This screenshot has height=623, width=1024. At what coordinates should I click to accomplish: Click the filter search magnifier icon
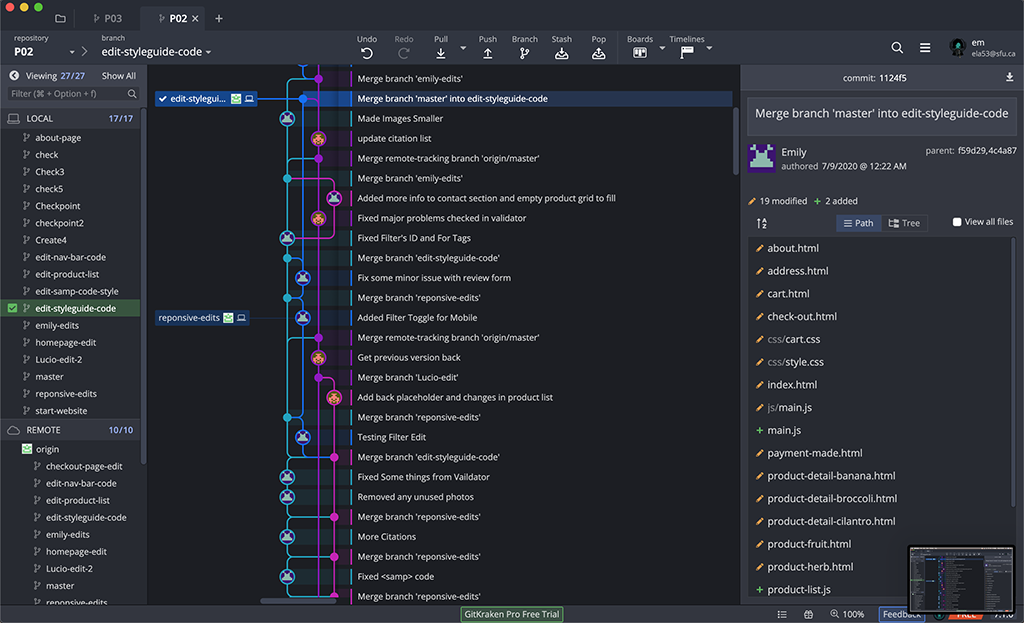pos(132,94)
